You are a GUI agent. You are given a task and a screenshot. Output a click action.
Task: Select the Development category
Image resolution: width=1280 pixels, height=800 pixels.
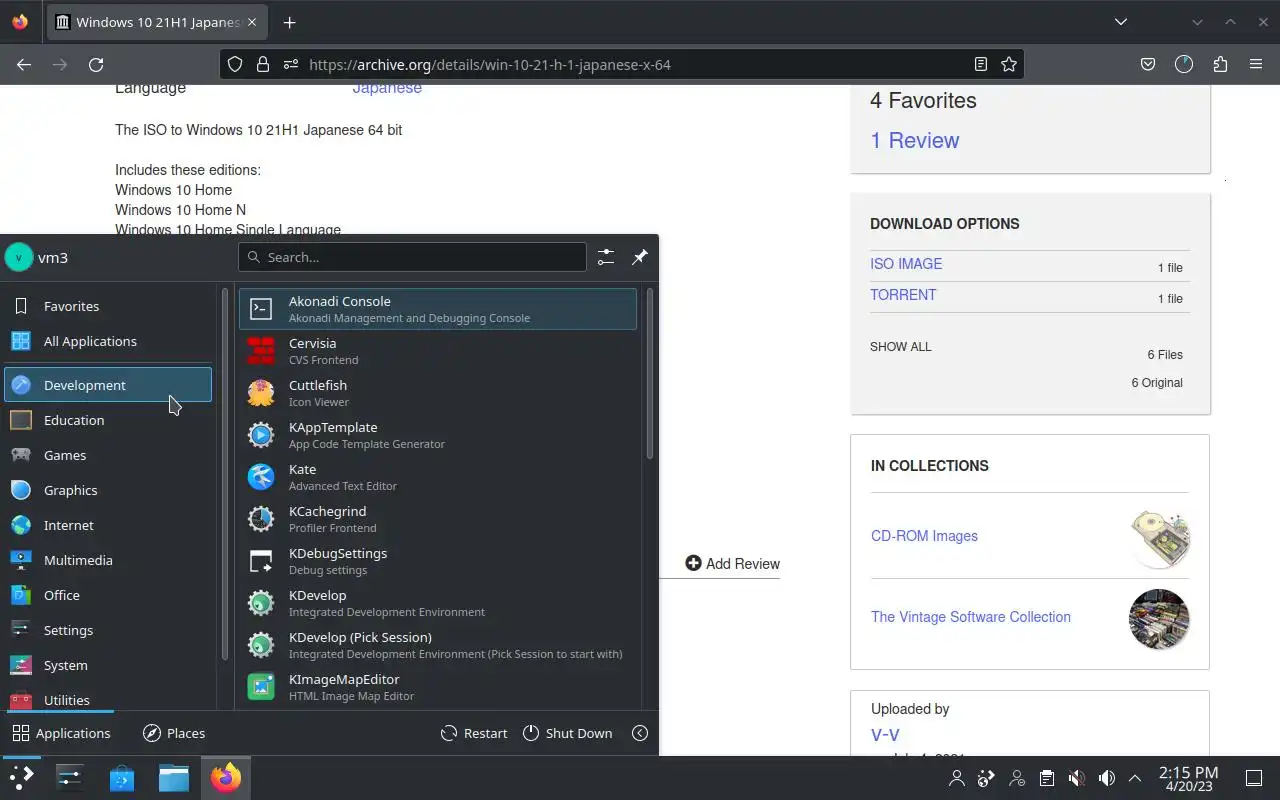tap(108, 385)
